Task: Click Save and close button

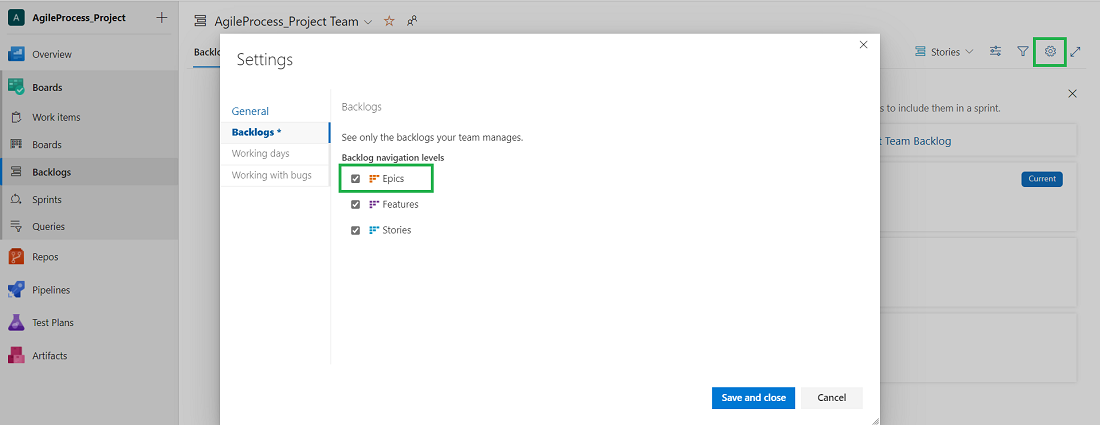Action: tap(753, 398)
